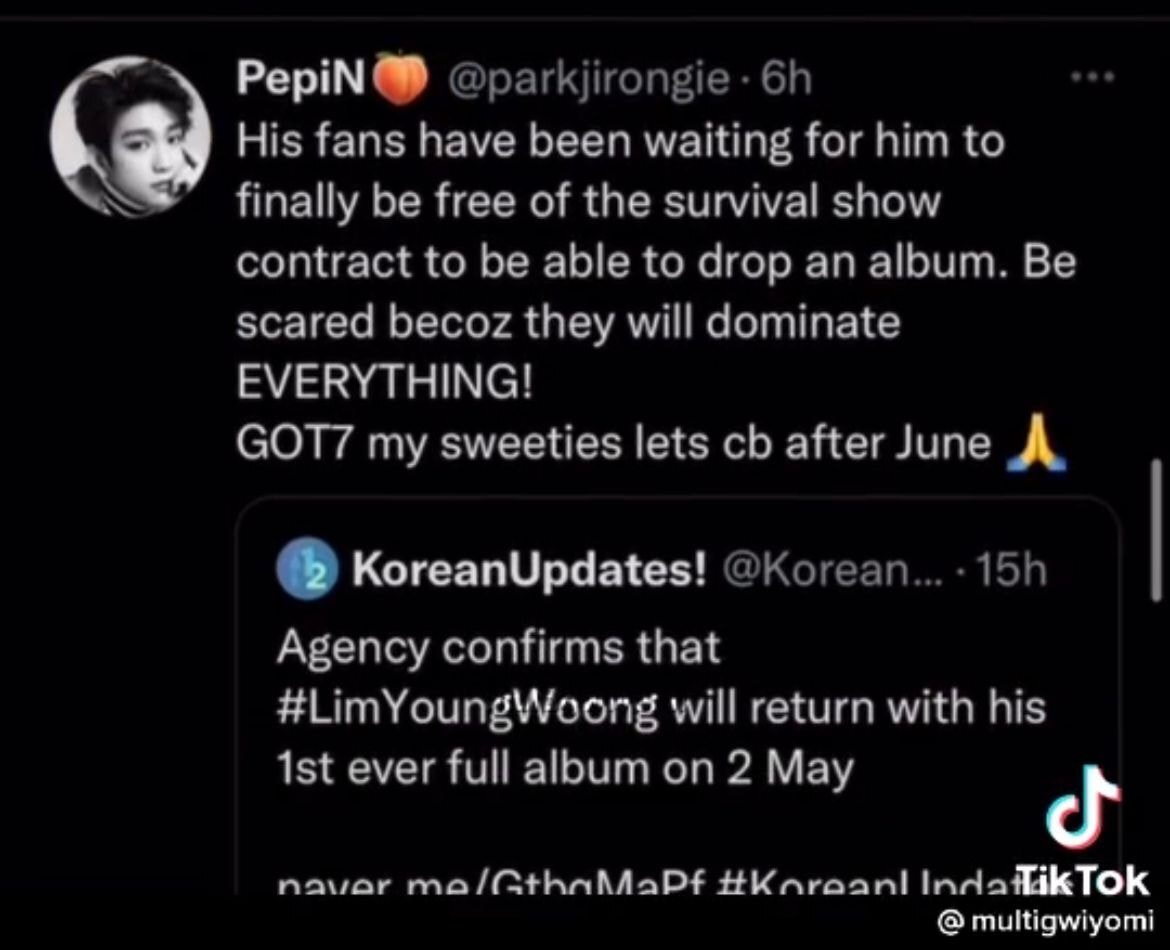The width and height of the screenshot is (1170, 950).
Task: Tap the TikTok wordmark text
Action: [x=1083, y=881]
